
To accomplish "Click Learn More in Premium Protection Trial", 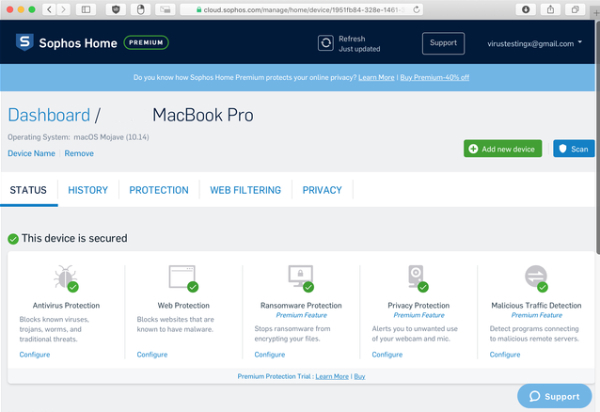I will pyautogui.click(x=332, y=376).
